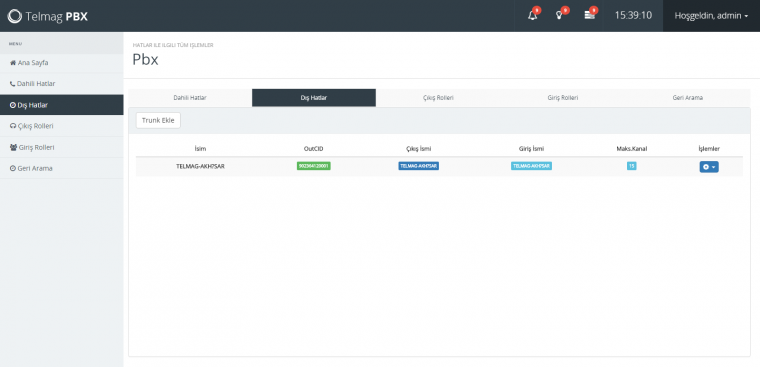Image resolution: width=760 pixels, height=367 pixels.
Task: Switch to the Dış Hatlar tab
Action: pyautogui.click(x=314, y=97)
